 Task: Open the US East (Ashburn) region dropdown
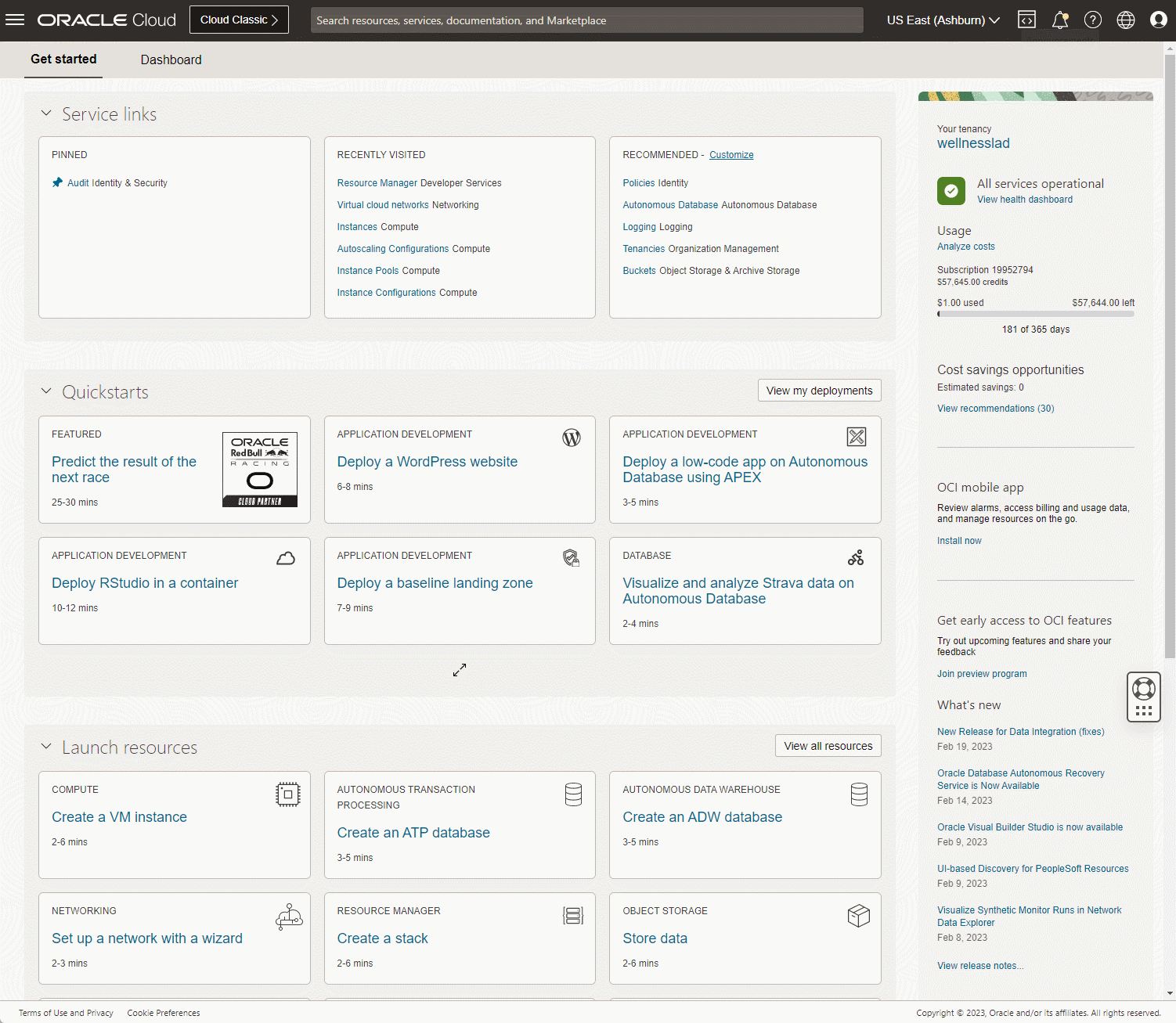tap(943, 20)
